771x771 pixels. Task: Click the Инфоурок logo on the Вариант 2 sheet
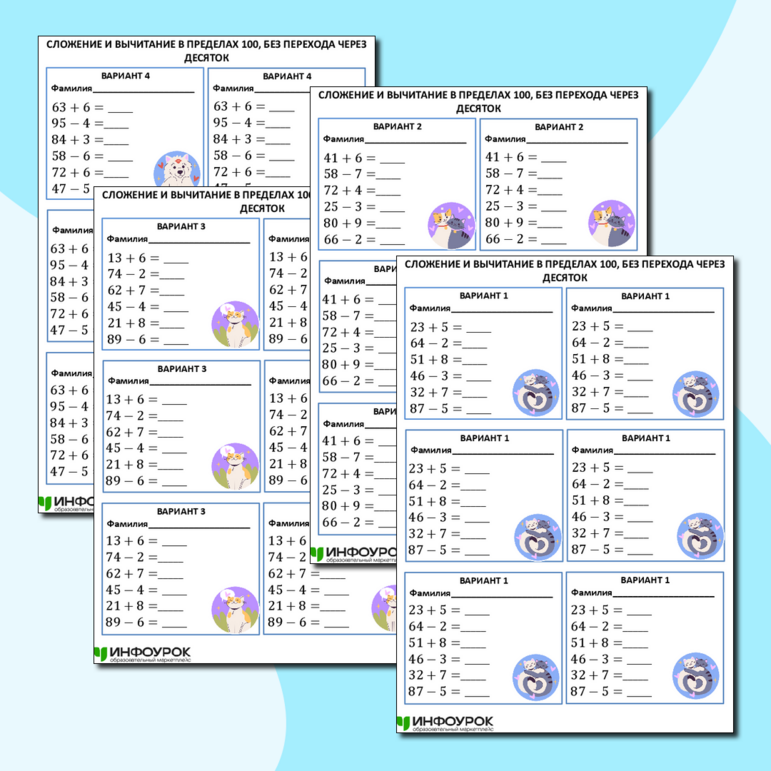point(360,553)
